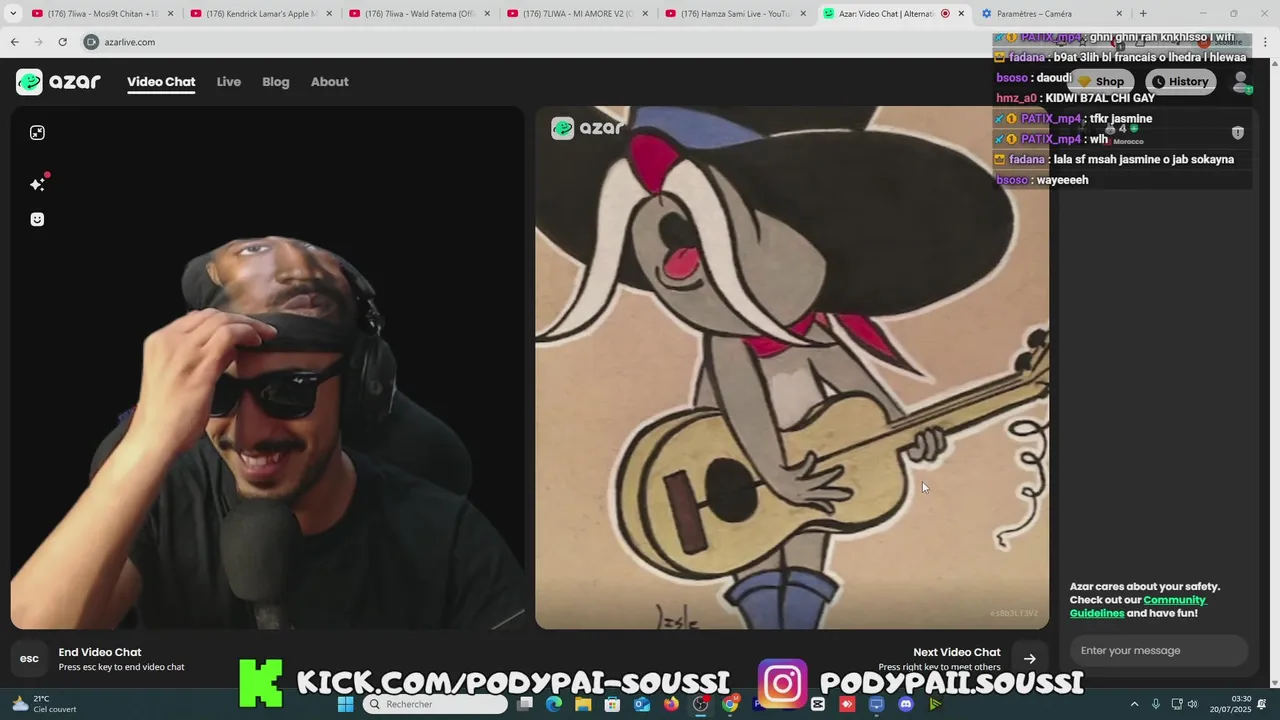Screen dimensions: 1280x720
Task: Click the Rechercher taskbar search box
Action: pos(436,704)
